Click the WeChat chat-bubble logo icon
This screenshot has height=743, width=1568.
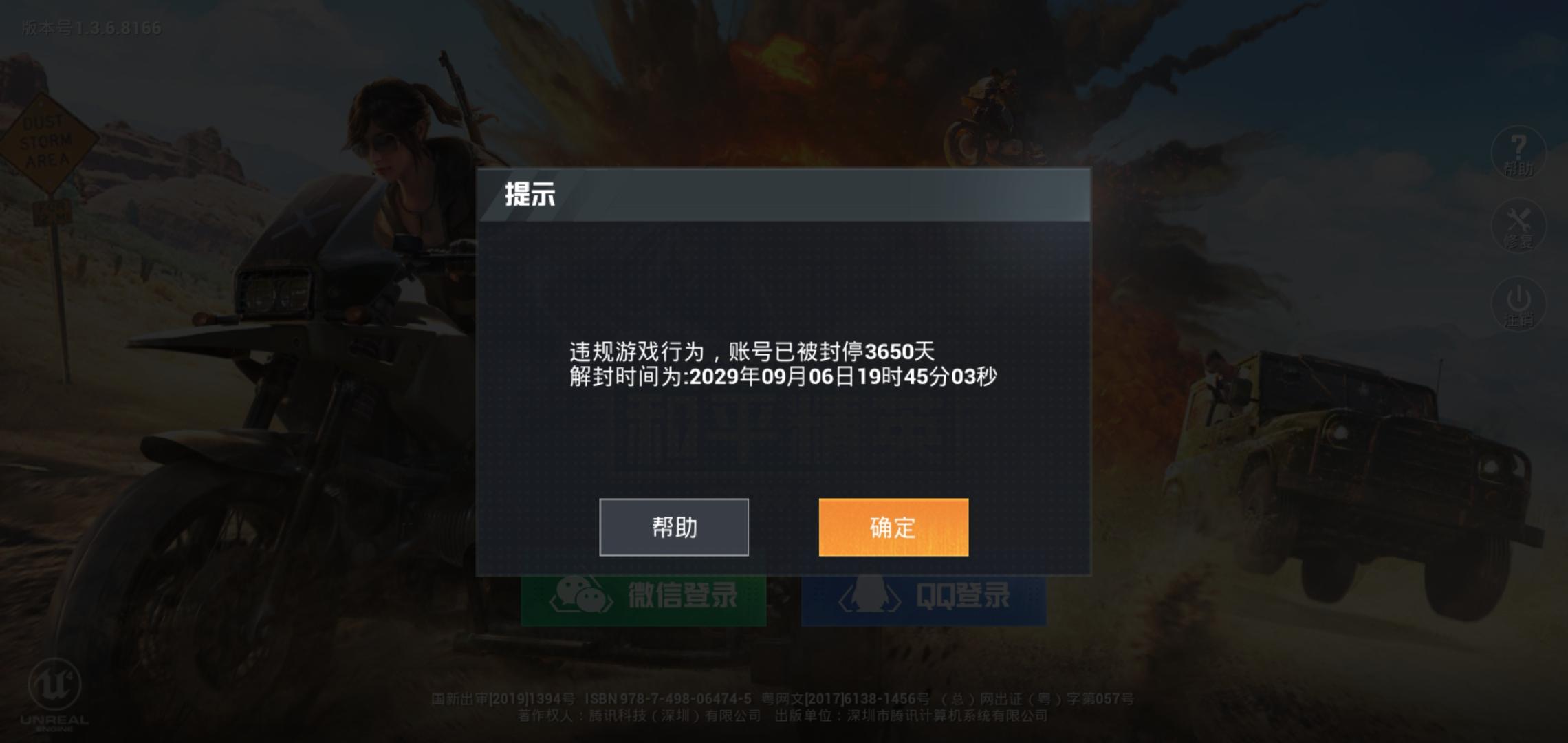tap(581, 595)
